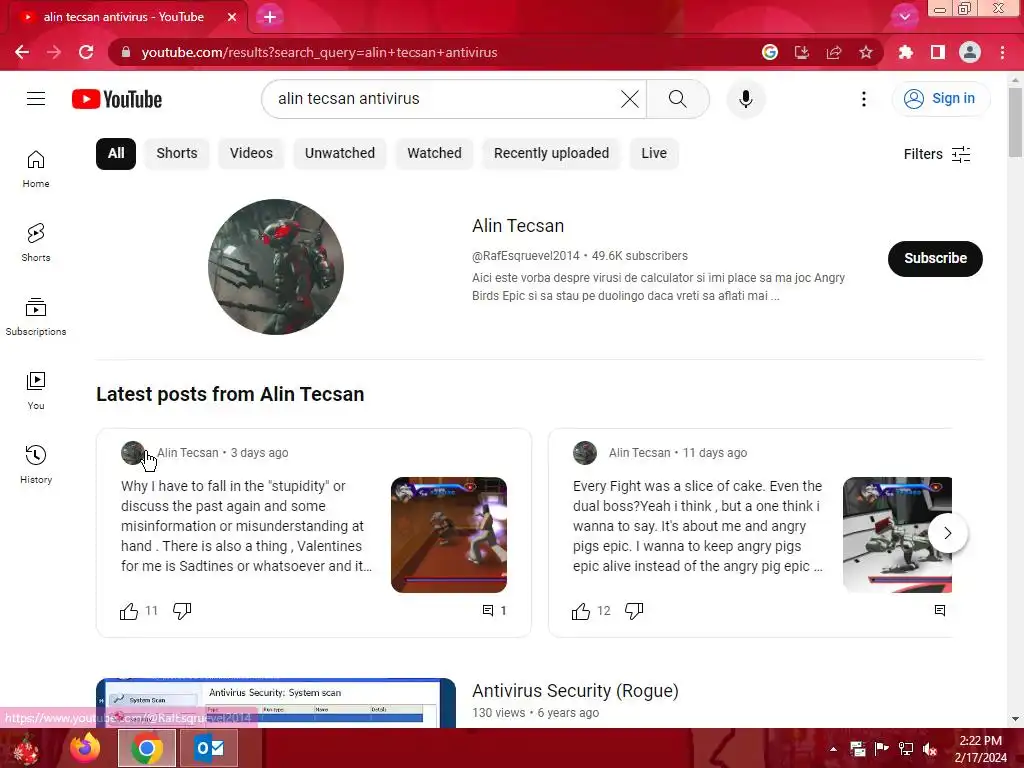The height and width of the screenshot is (768, 1024).
Task: Click the share page icon in address bar
Action: click(x=834, y=52)
